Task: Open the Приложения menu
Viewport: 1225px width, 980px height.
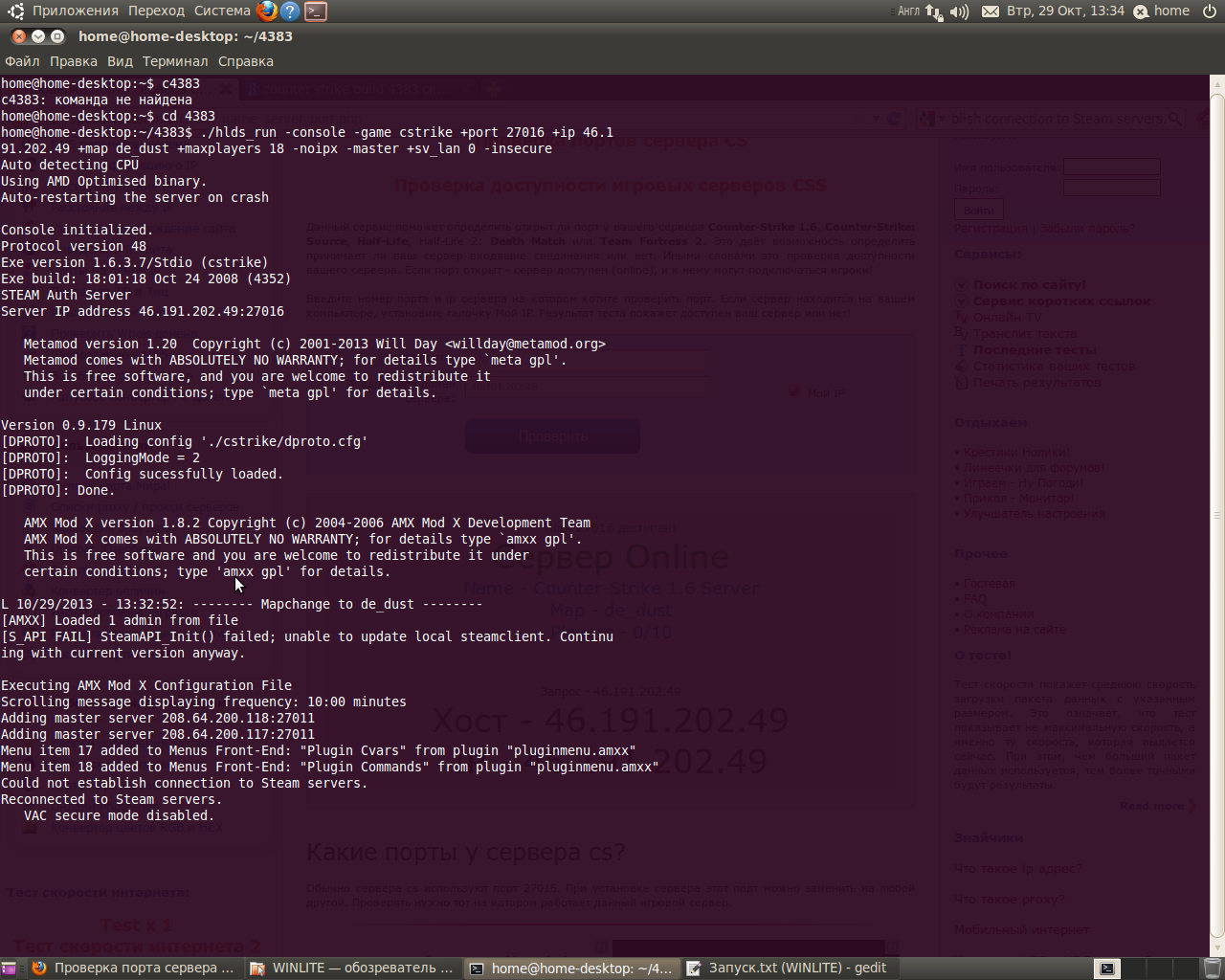Action: [x=76, y=11]
